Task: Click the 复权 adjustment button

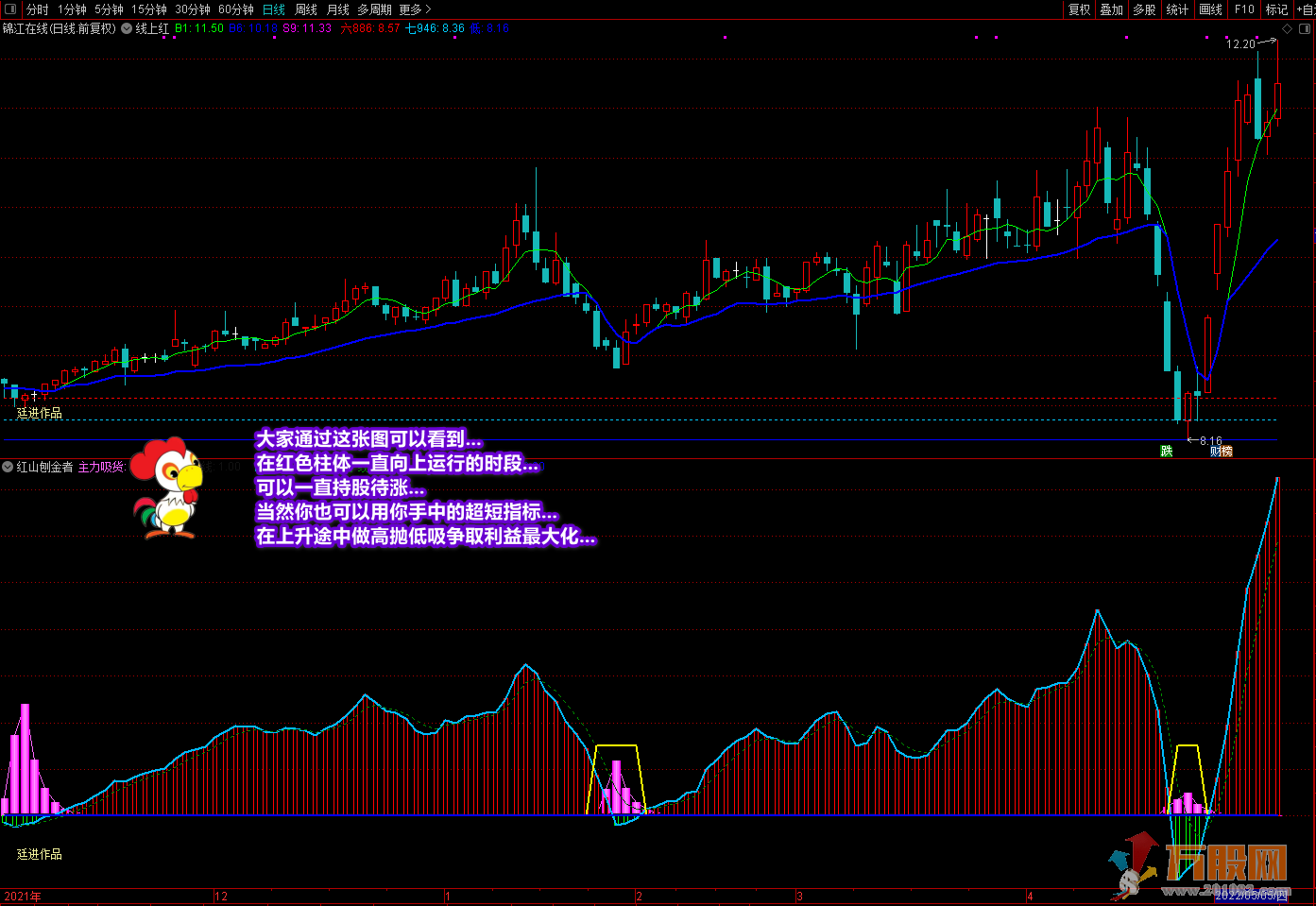Action: click(x=1079, y=9)
